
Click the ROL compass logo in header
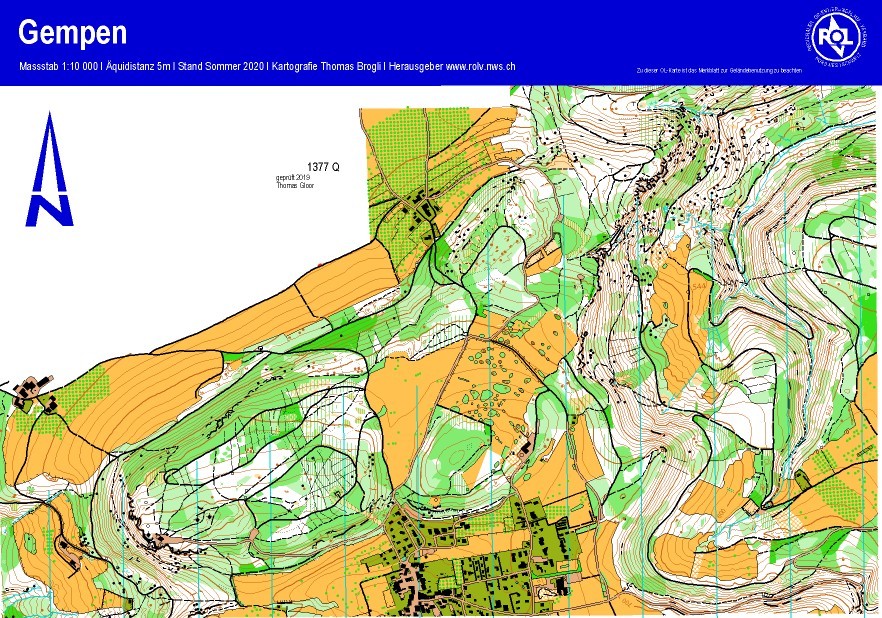pyautogui.click(x=831, y=38)
